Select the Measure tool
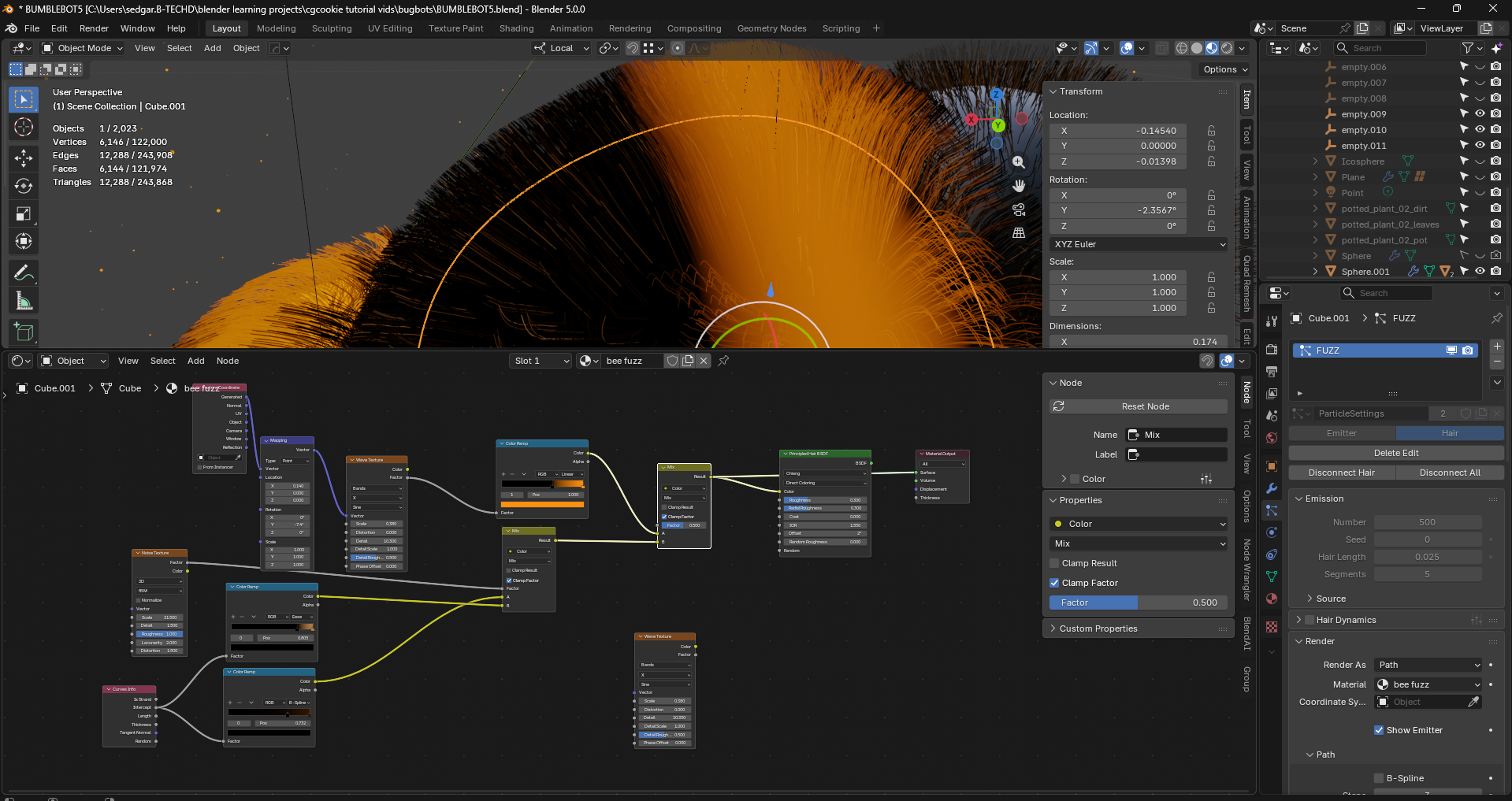 [x=24, y=301]
